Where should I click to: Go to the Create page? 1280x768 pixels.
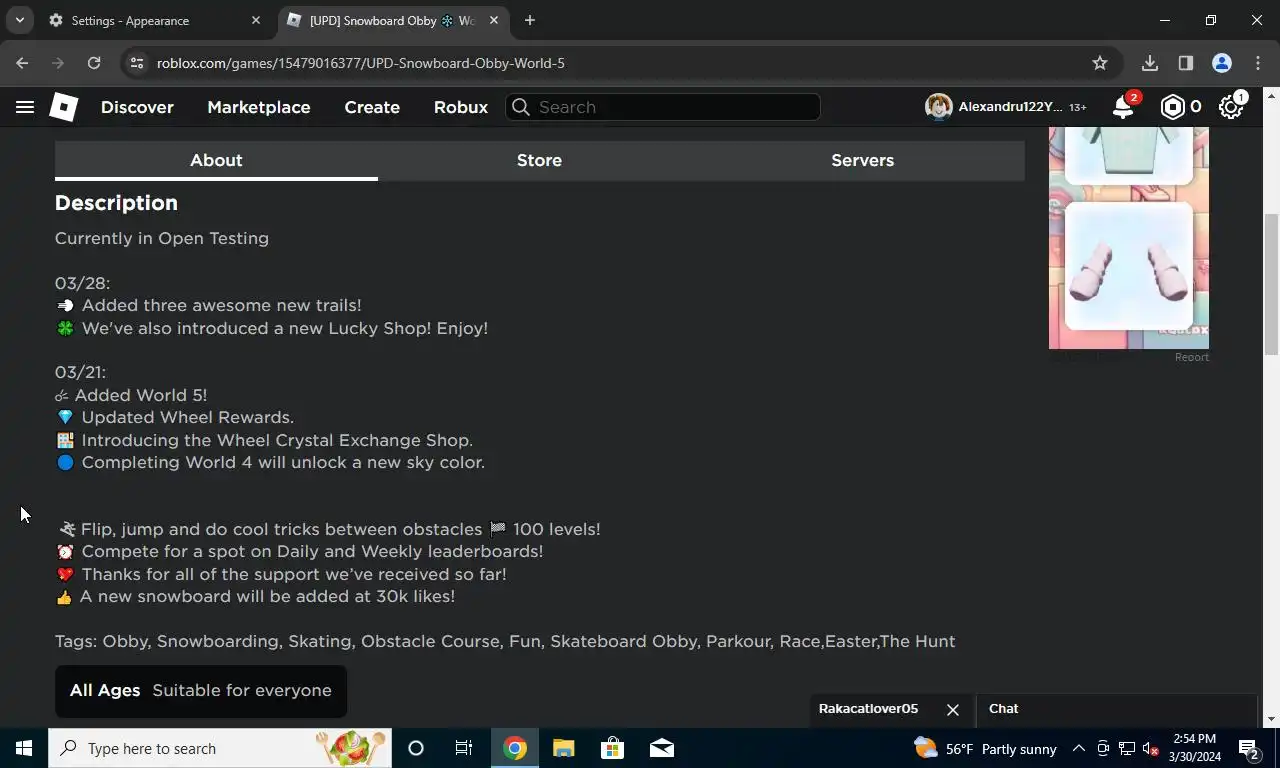pos(372,107)
